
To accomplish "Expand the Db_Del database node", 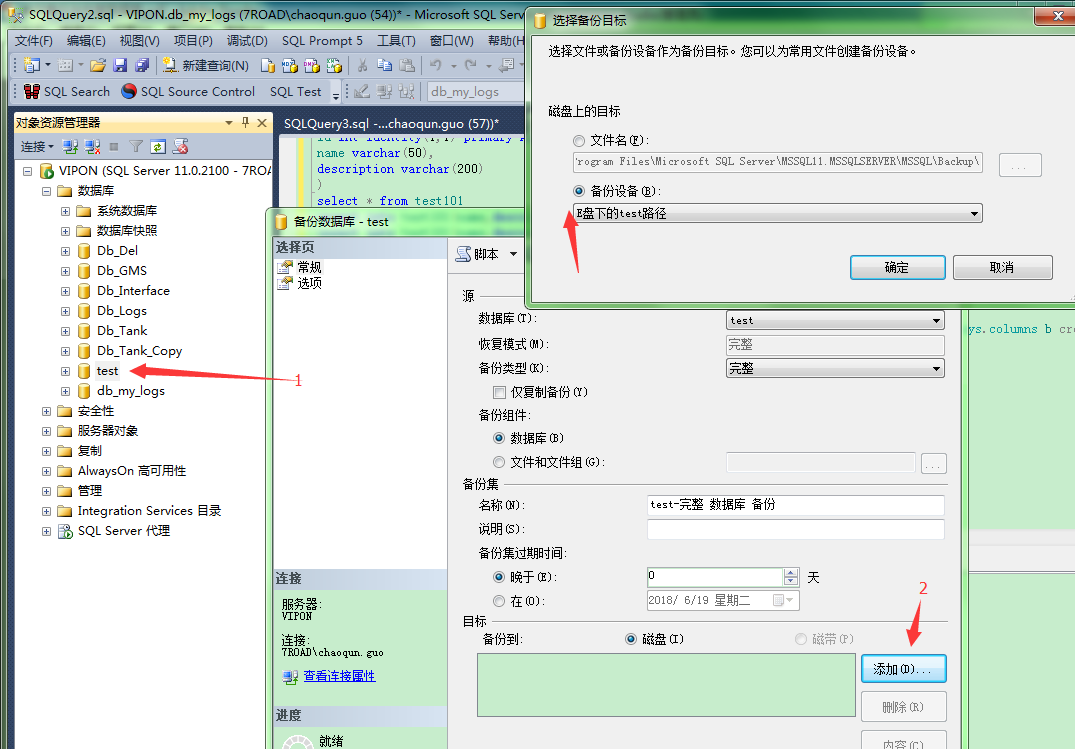I will (65, 251).
